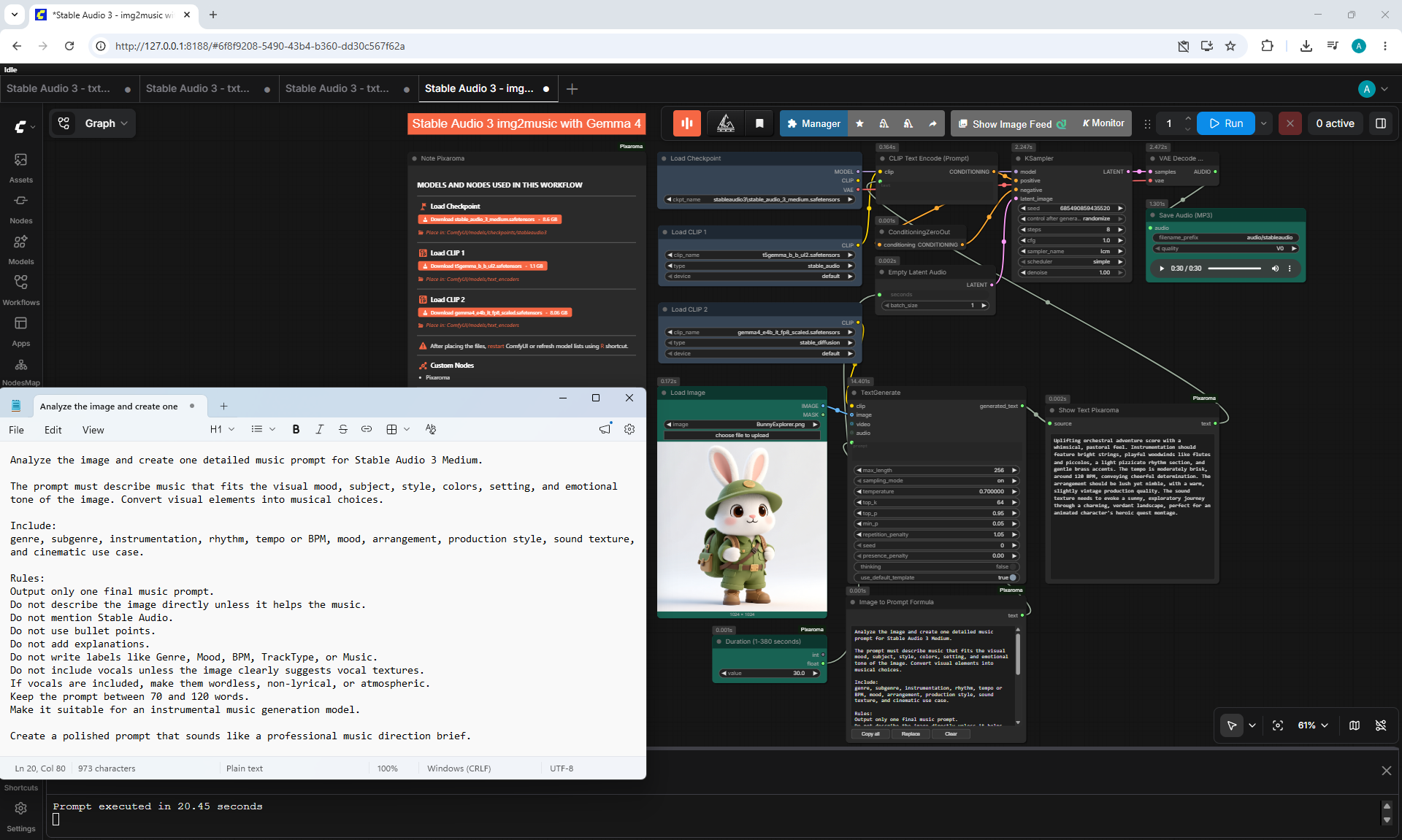Click Copy all in Image to Prompt Formula

click(870, 734)
